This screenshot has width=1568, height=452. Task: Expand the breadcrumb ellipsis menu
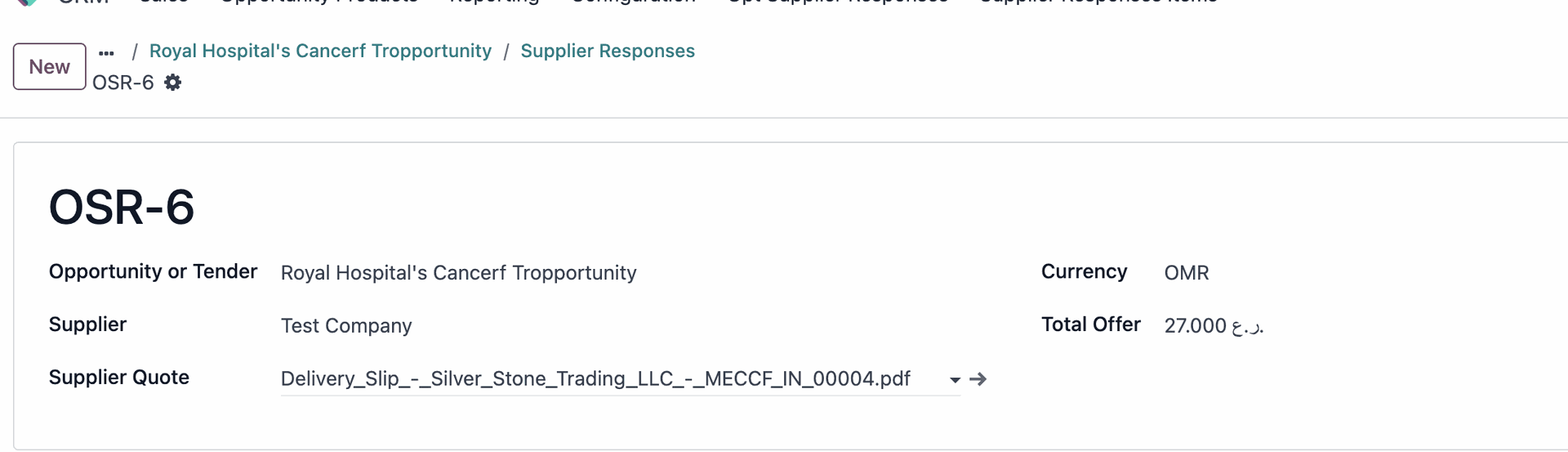pyautogui.click(x=106, y=53)
